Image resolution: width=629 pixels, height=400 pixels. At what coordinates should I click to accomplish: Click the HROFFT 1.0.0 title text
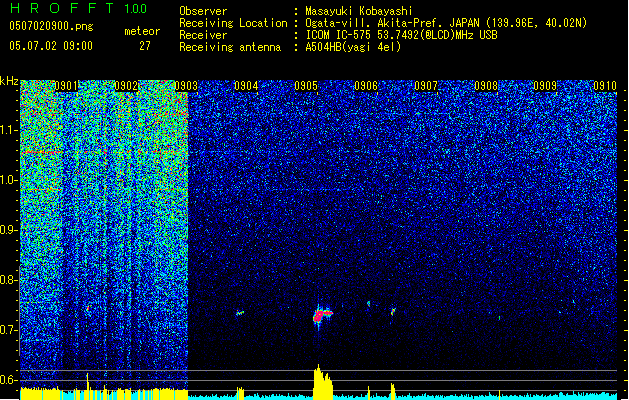(x=79, y=8)
